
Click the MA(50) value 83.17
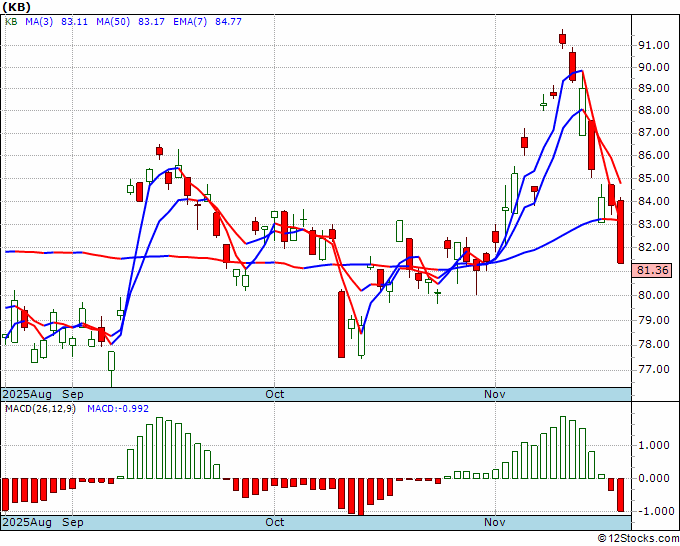pos(151,22)
